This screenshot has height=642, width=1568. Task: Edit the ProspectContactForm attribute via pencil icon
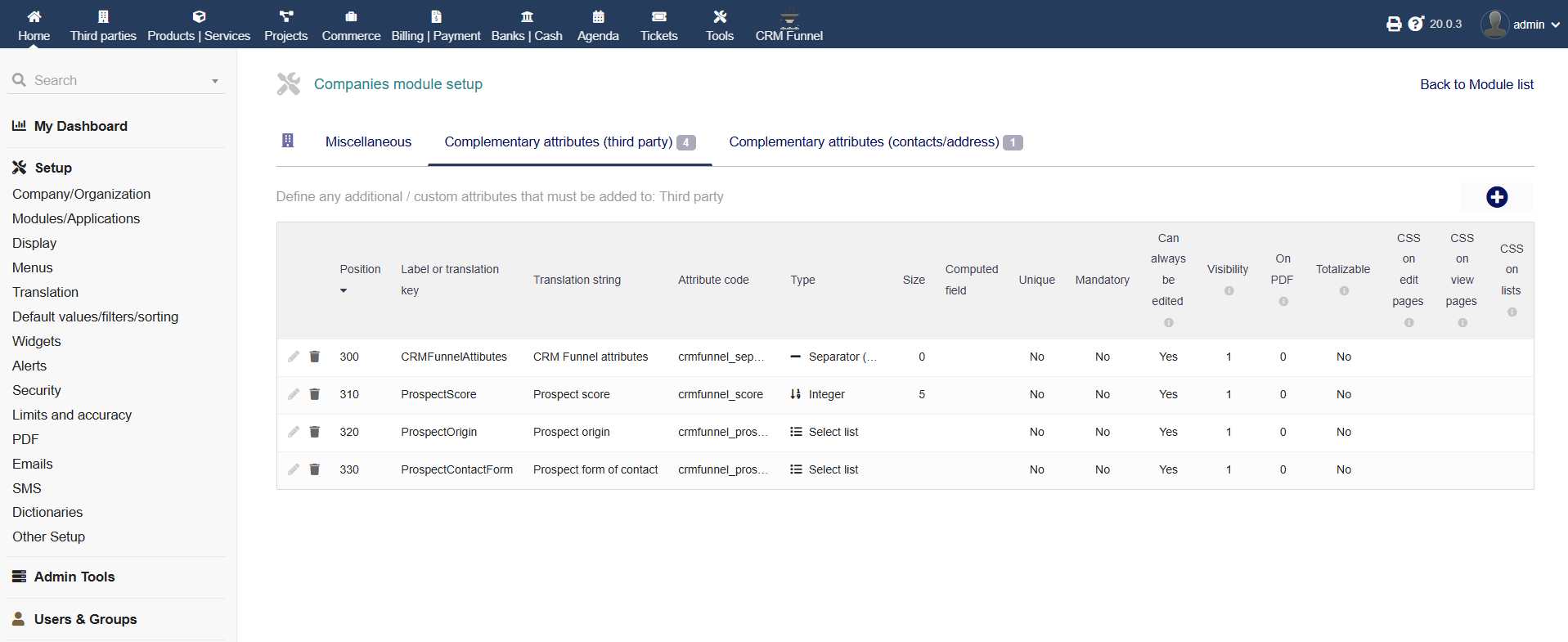point(294,469)
